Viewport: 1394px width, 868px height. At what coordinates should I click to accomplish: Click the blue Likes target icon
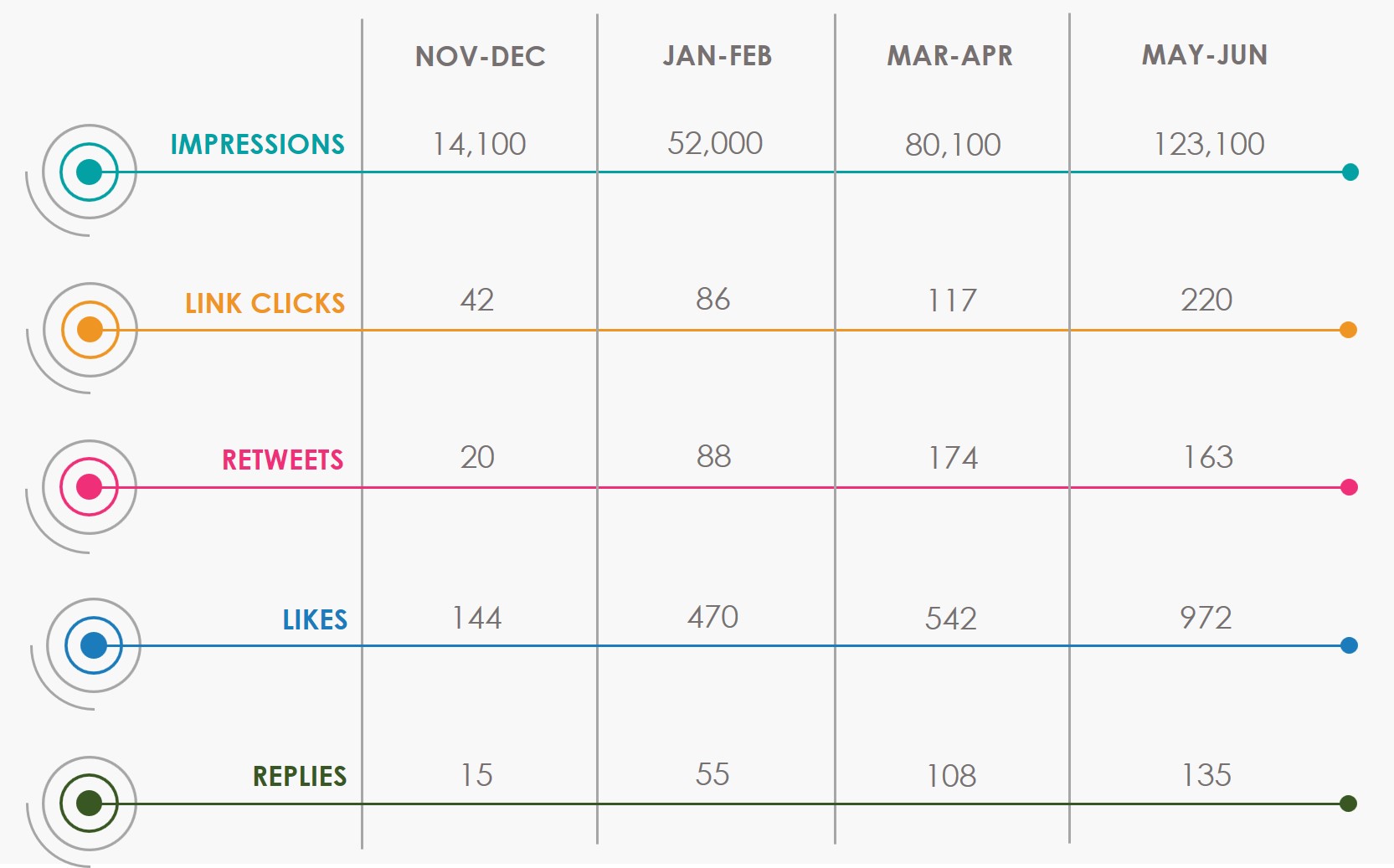pyautogui.click(x=94, y=645)
